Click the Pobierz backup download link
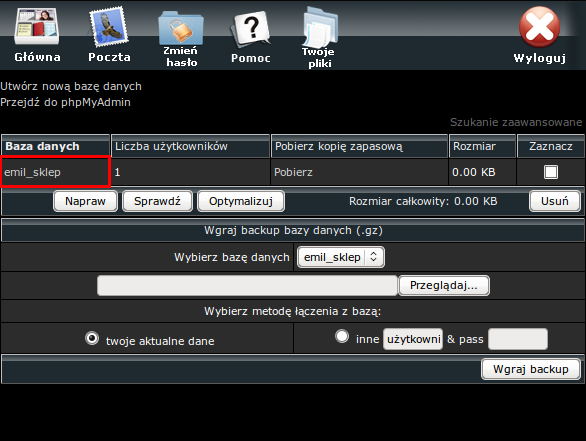Screen dimensions: 586x441 click(293, 172)
